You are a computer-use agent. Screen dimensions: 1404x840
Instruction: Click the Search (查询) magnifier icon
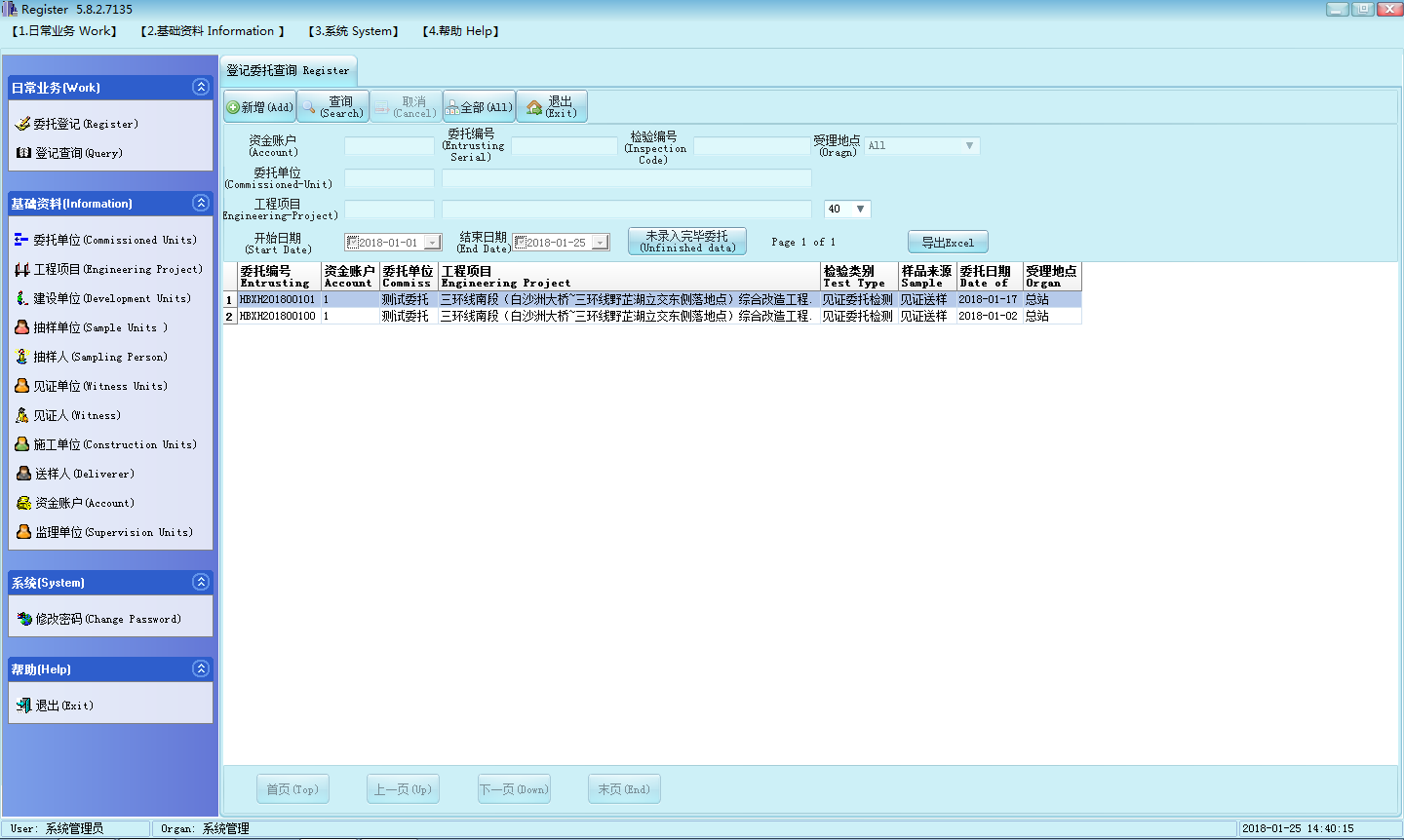308,107
